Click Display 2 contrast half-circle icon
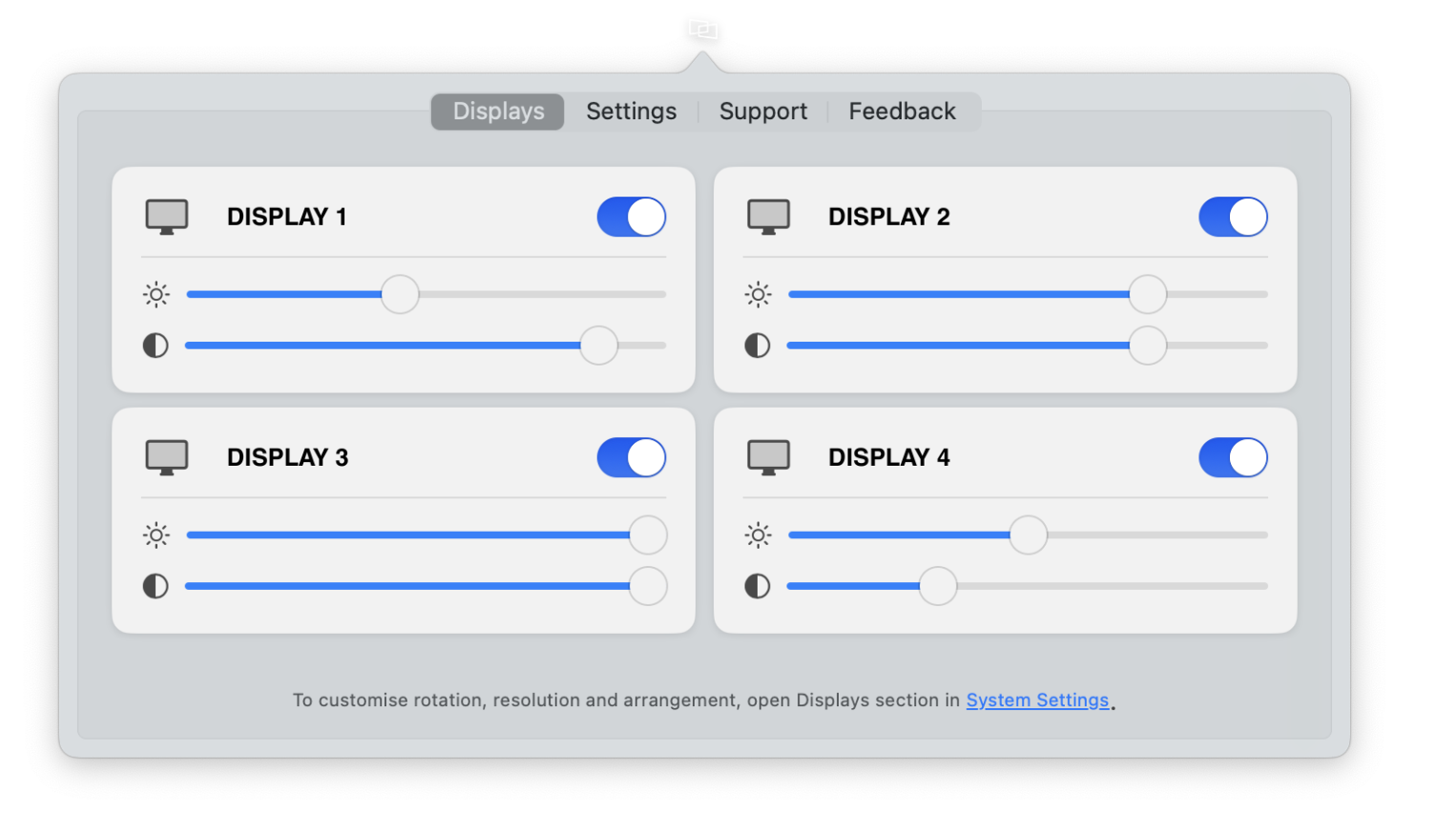 click(758, 346)
